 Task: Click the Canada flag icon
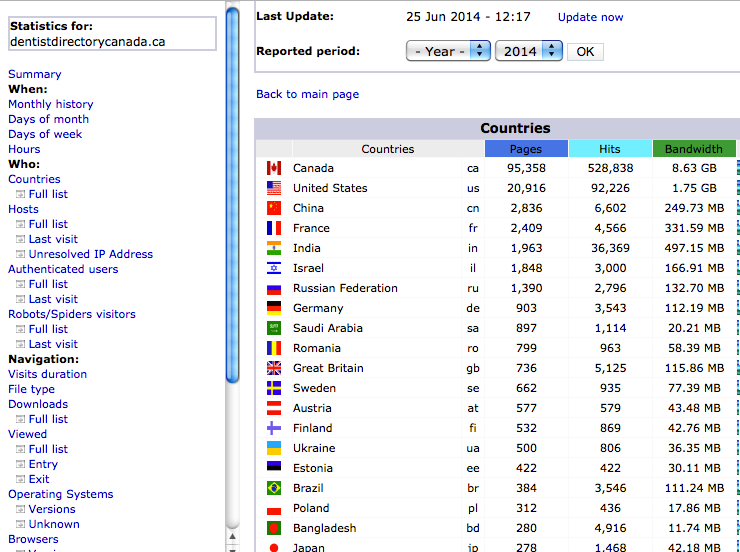[x=274, y=168]
